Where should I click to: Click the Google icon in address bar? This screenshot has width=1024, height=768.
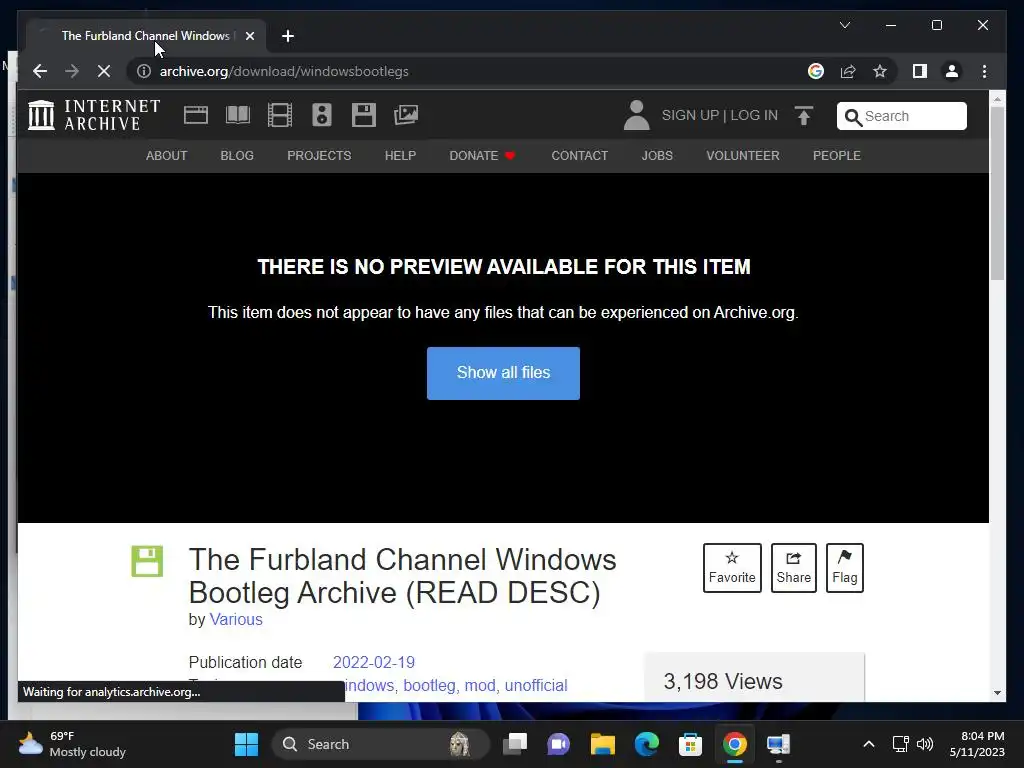point(816,71)
